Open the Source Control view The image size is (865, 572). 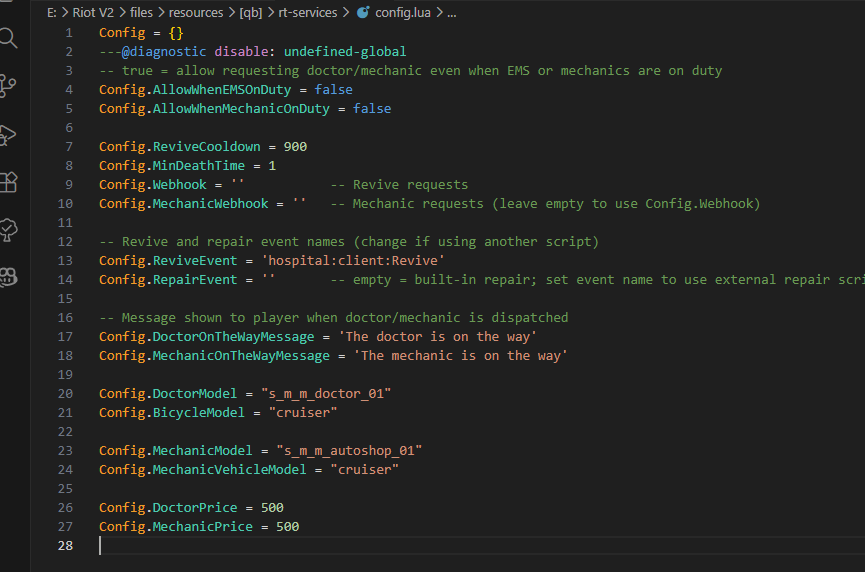[8, 85]
